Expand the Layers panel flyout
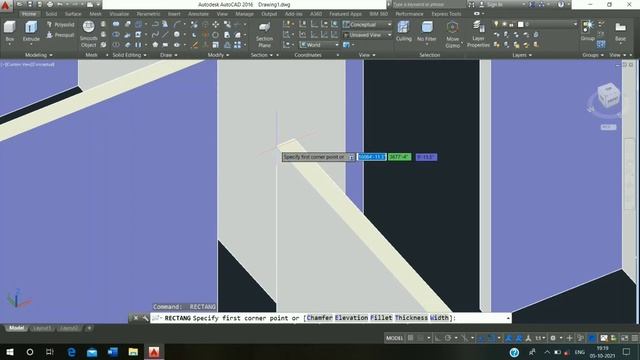The height and width of the screenshot is (360, 640). point(522,55)
